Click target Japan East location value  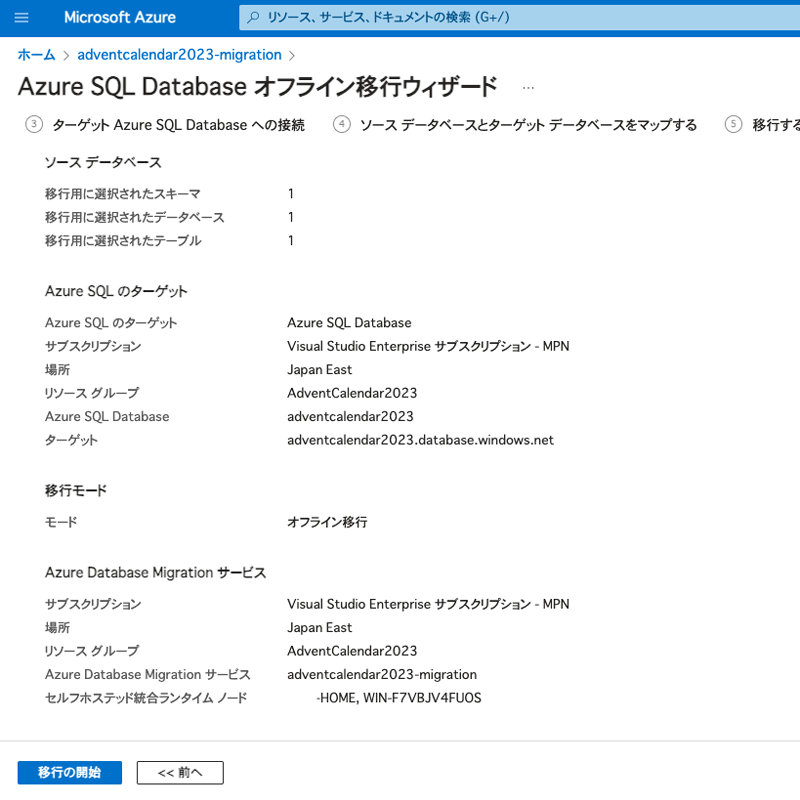click(x=319, y=369)
